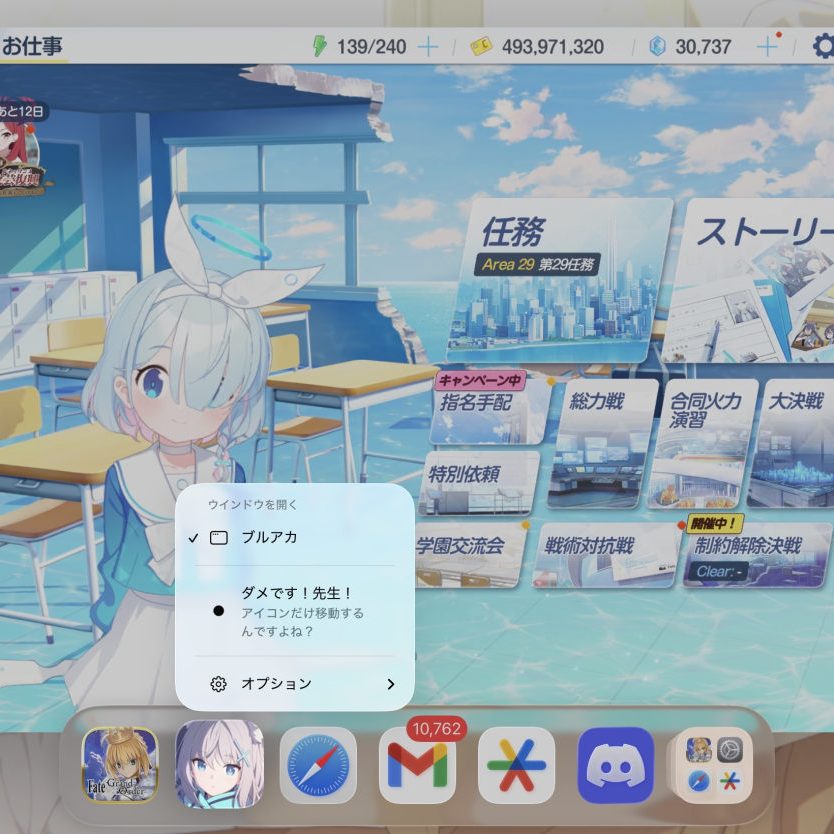Open the 制約解除決戦 card

click(757, 555)
